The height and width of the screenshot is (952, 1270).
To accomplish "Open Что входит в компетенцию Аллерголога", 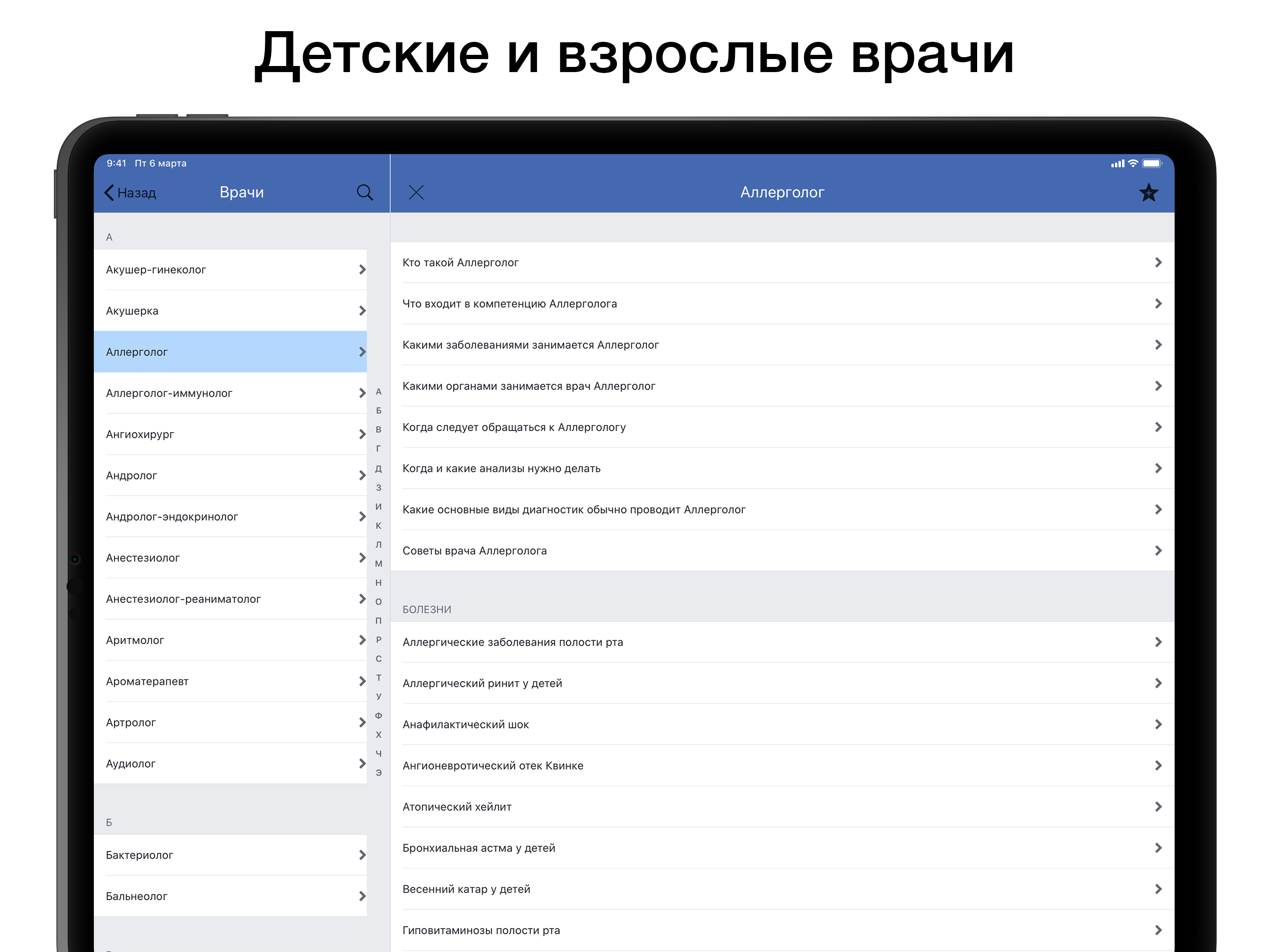I will pos(782,304).
